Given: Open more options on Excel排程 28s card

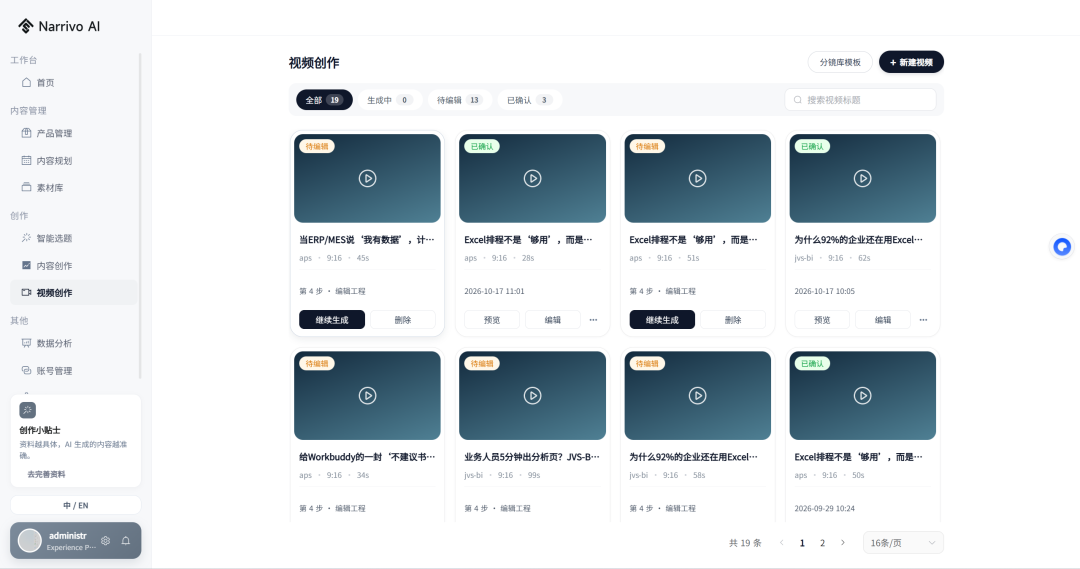Looking at the screenshot, I should 593,320.
